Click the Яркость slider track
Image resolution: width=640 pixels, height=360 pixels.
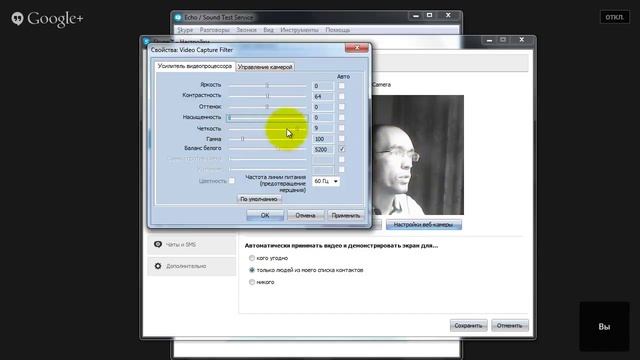267,86
